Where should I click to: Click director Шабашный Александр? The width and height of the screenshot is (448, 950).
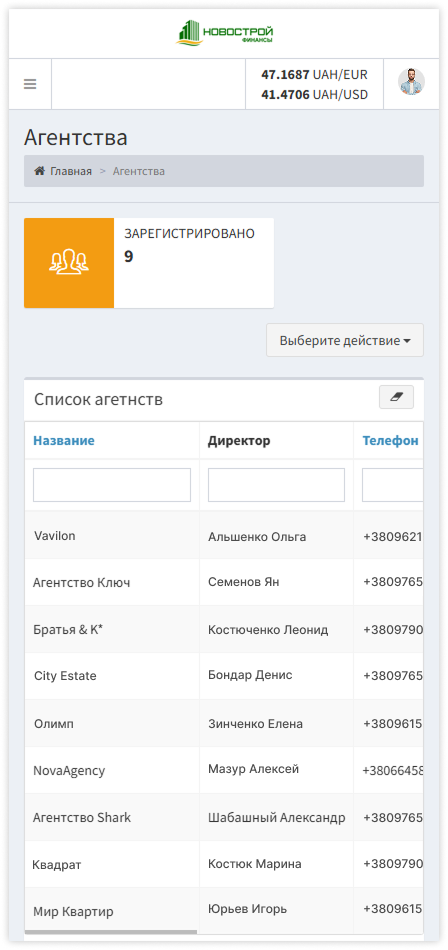click(x=276, y=817)
